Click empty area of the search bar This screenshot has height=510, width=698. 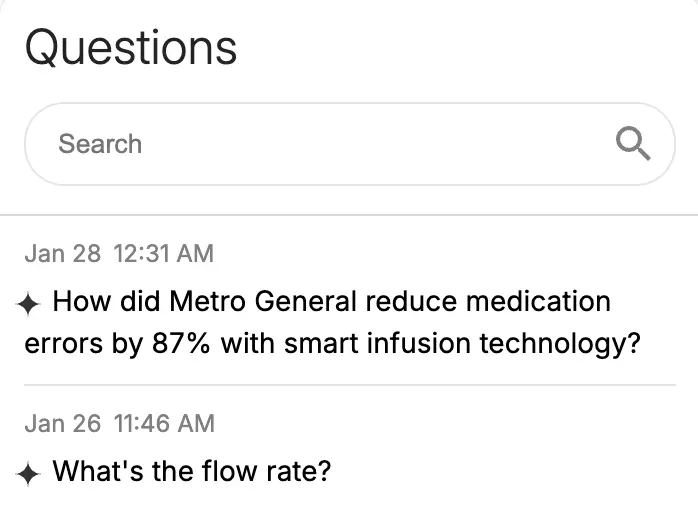click(x=380, y=144)
